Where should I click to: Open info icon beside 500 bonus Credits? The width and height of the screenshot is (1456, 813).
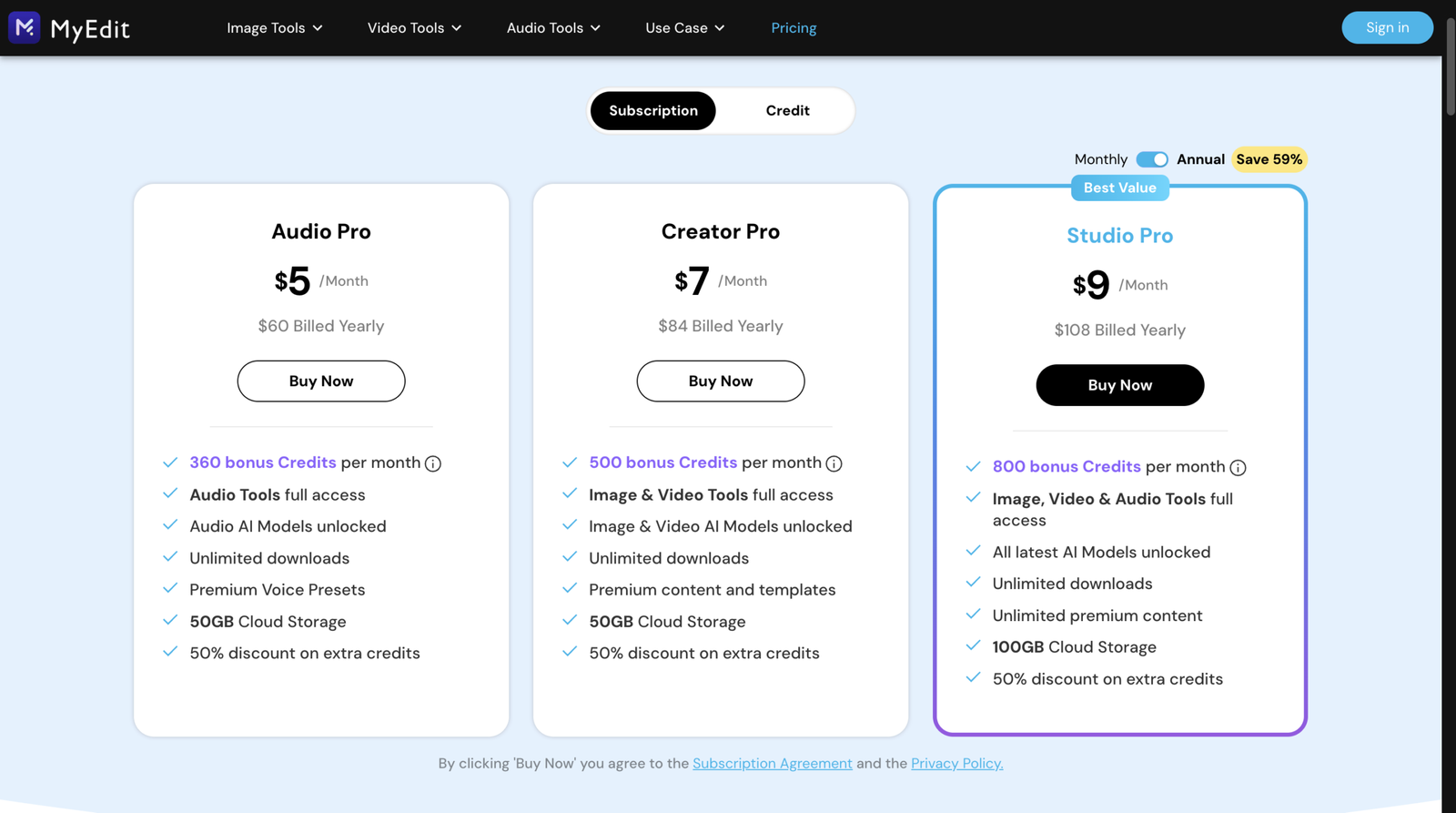pos(834,463)
